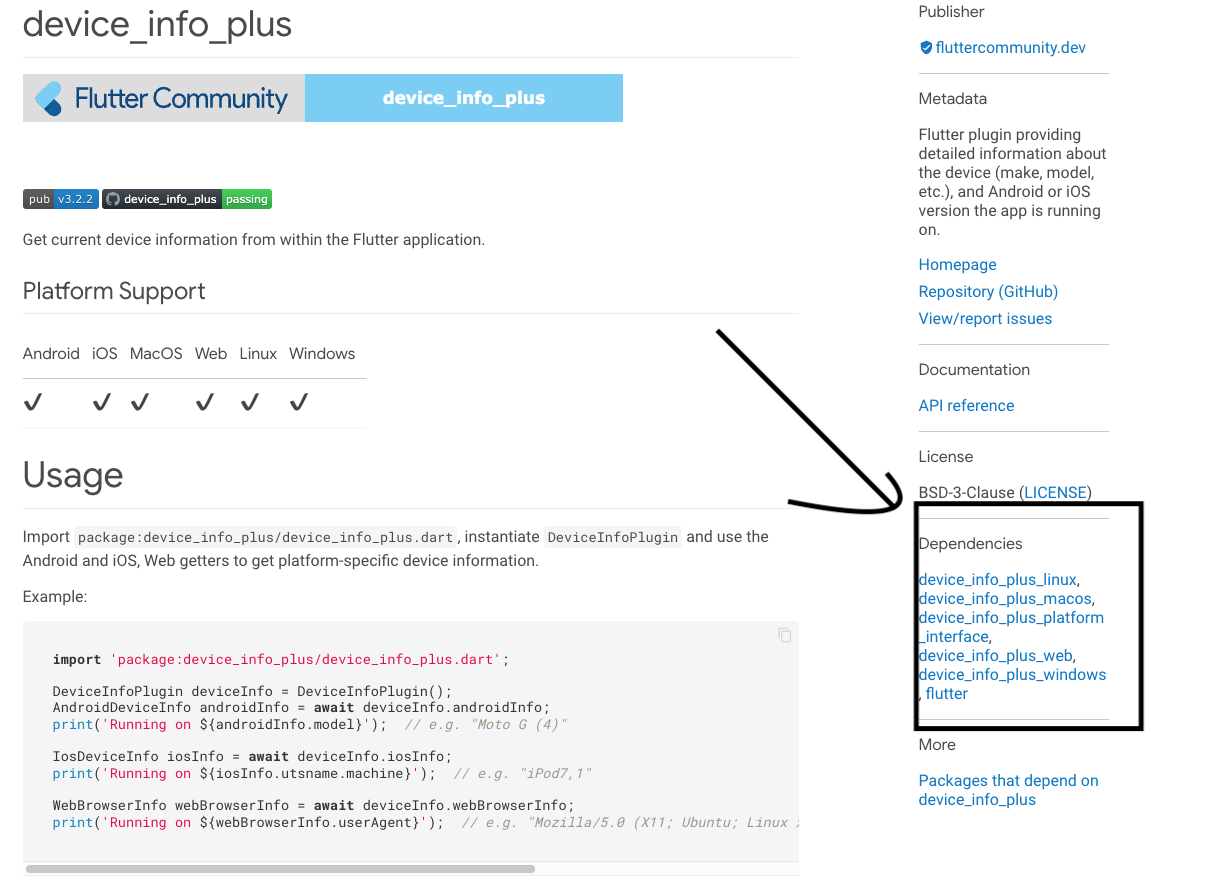Click the Dependencies section label

pos(970,543)
